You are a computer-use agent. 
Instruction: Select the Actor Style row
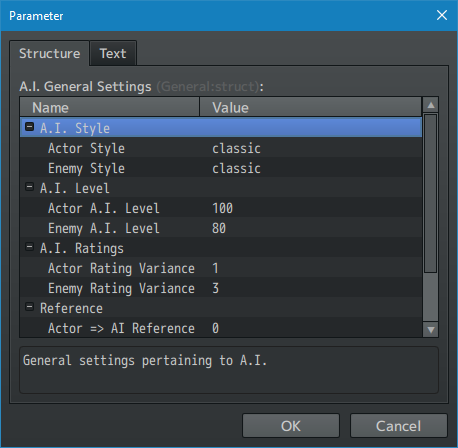pyautogui.click(x=221, y=148)
